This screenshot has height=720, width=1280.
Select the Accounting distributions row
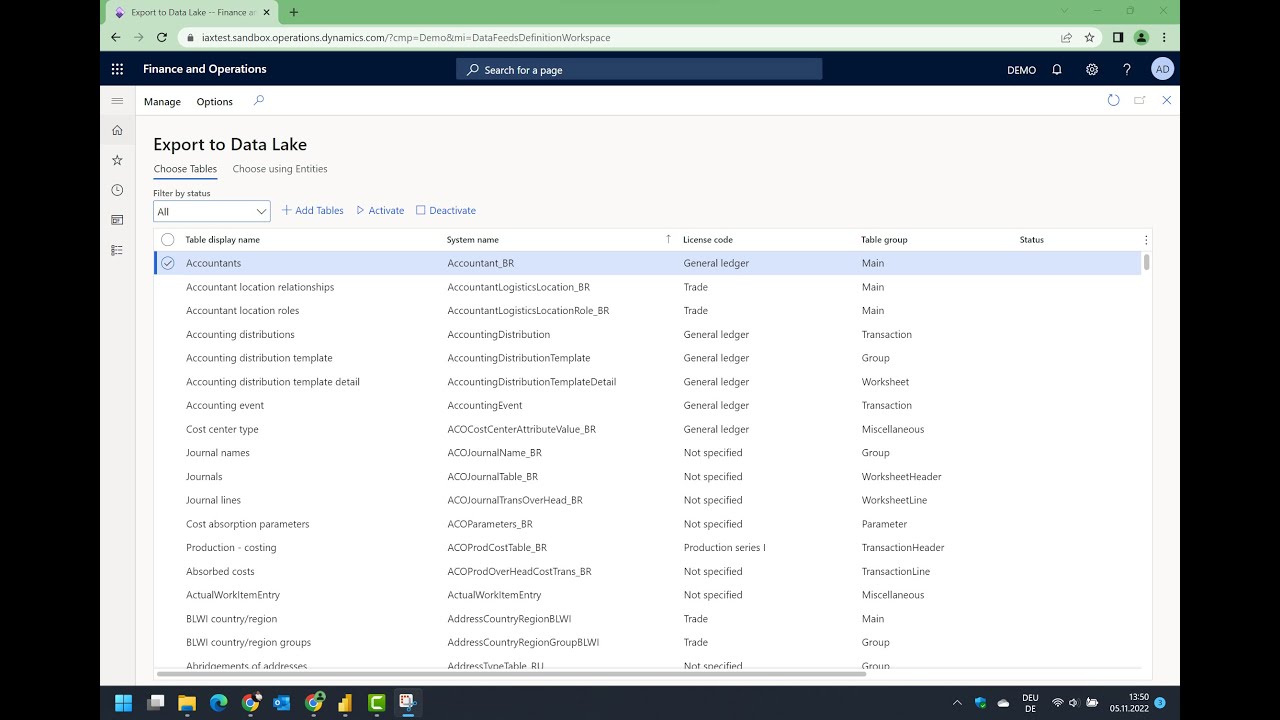tap(647, 334)
